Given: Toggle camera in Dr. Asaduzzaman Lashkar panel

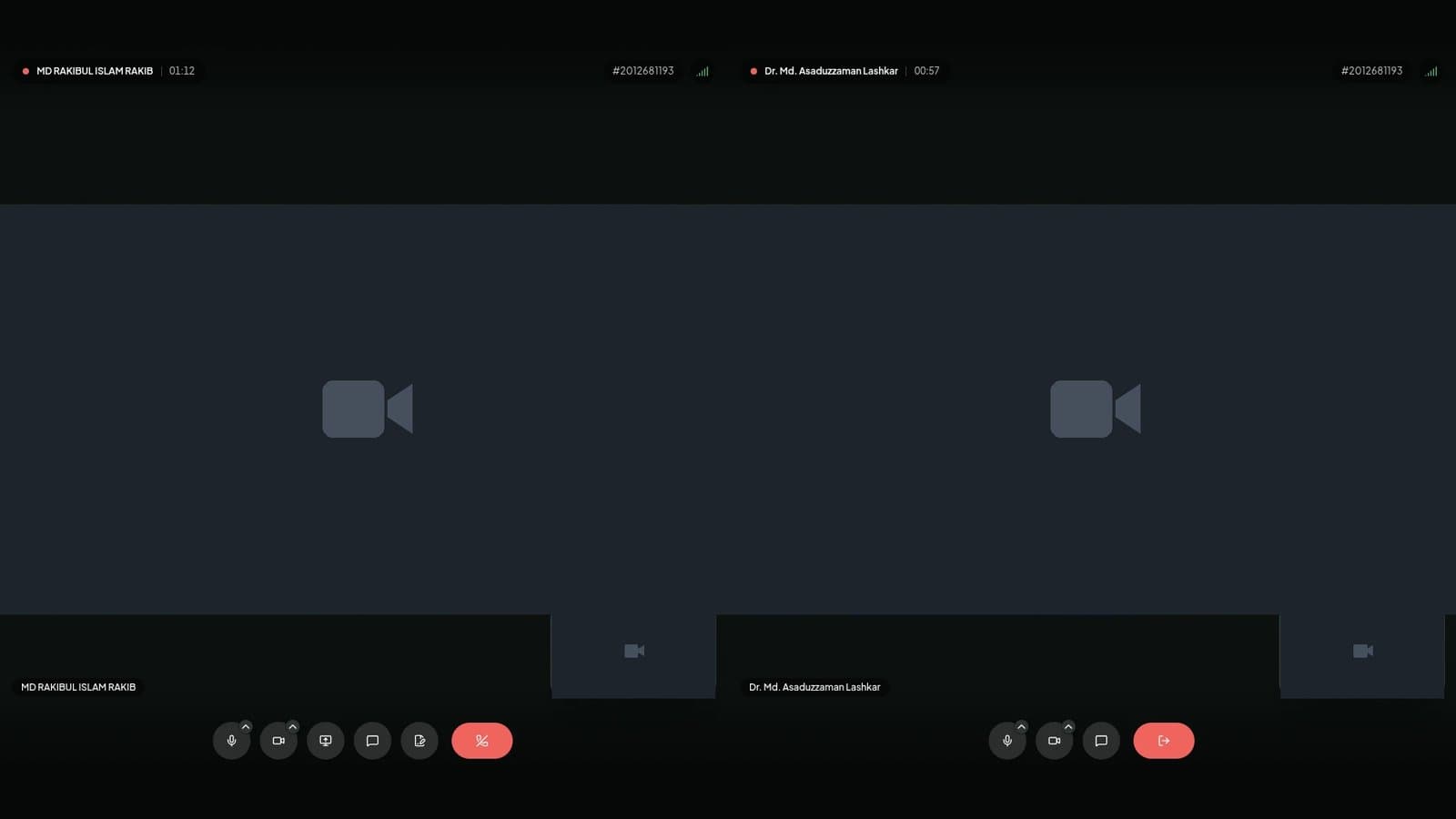Looking at the screenshot, I should coord(1054,741).
